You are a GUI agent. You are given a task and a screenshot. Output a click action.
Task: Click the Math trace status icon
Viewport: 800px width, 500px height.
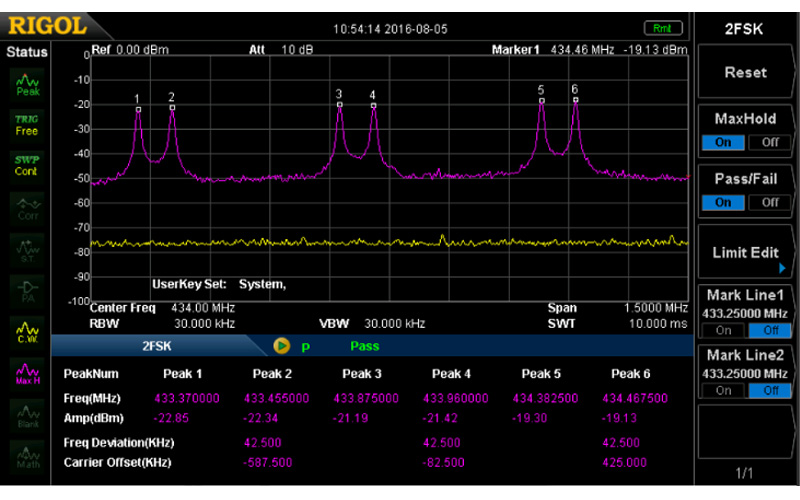coord(27,456)
